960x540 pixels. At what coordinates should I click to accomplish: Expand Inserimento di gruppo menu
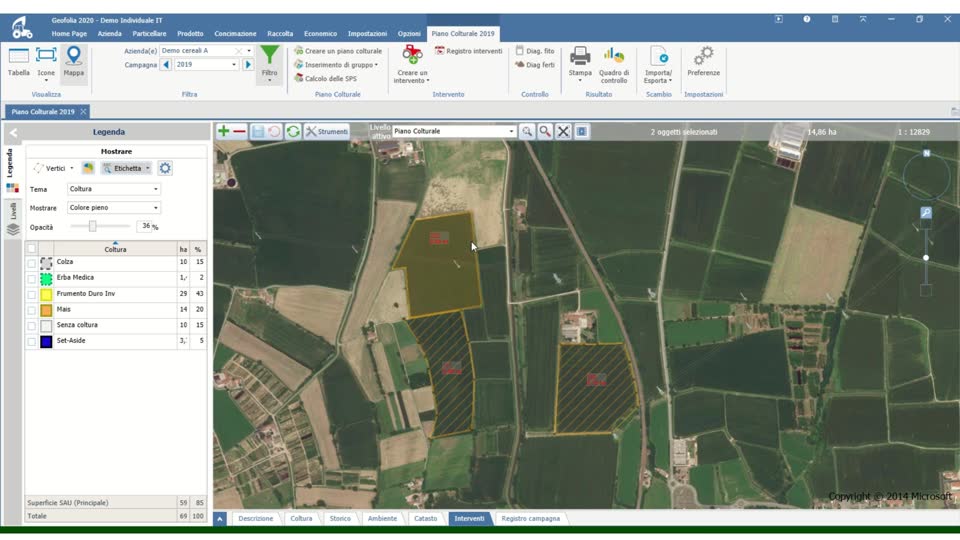336,65
